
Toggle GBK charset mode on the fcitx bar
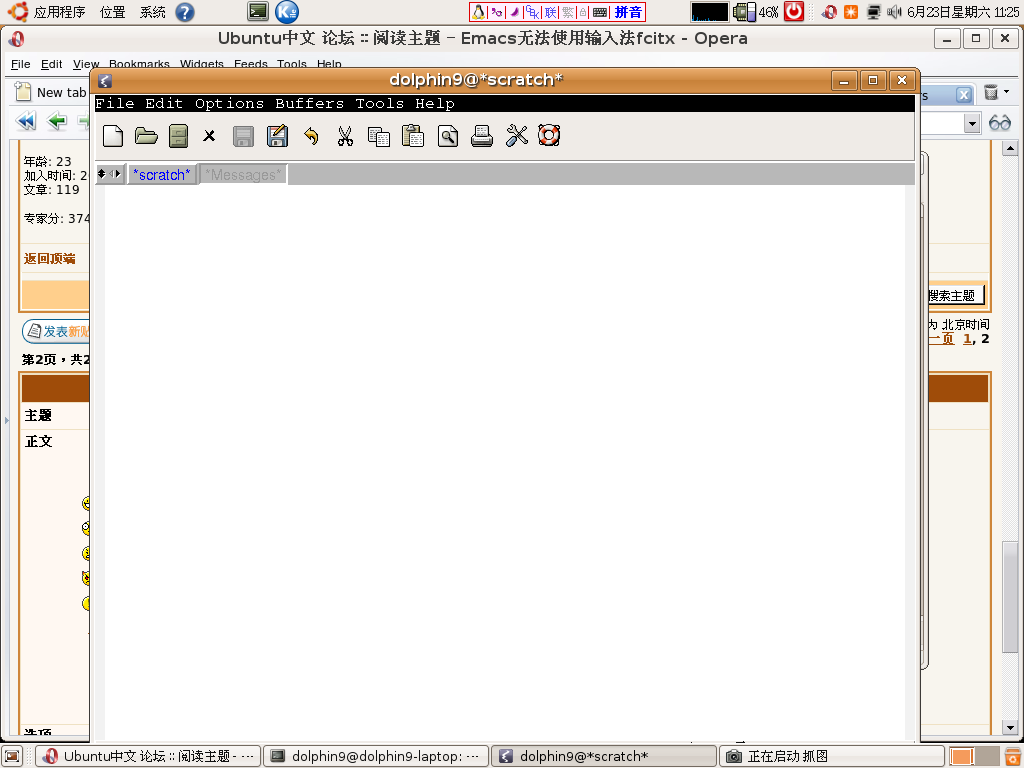tap(532, 12)
